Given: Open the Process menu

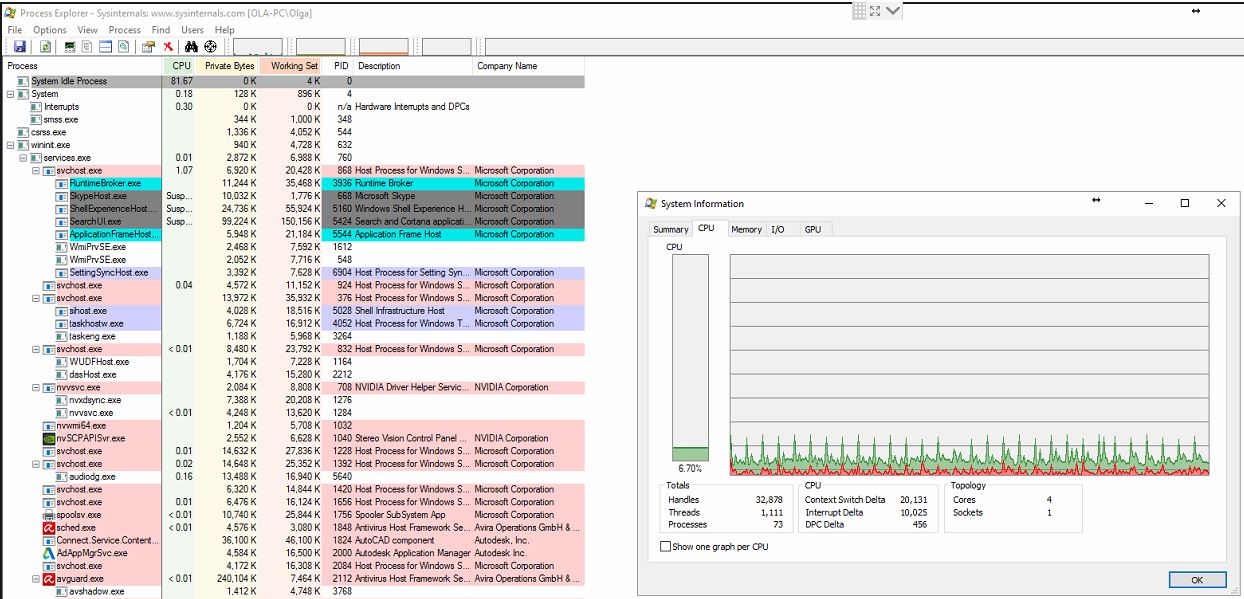Looking at the screenshot, I should pos(125,30).
